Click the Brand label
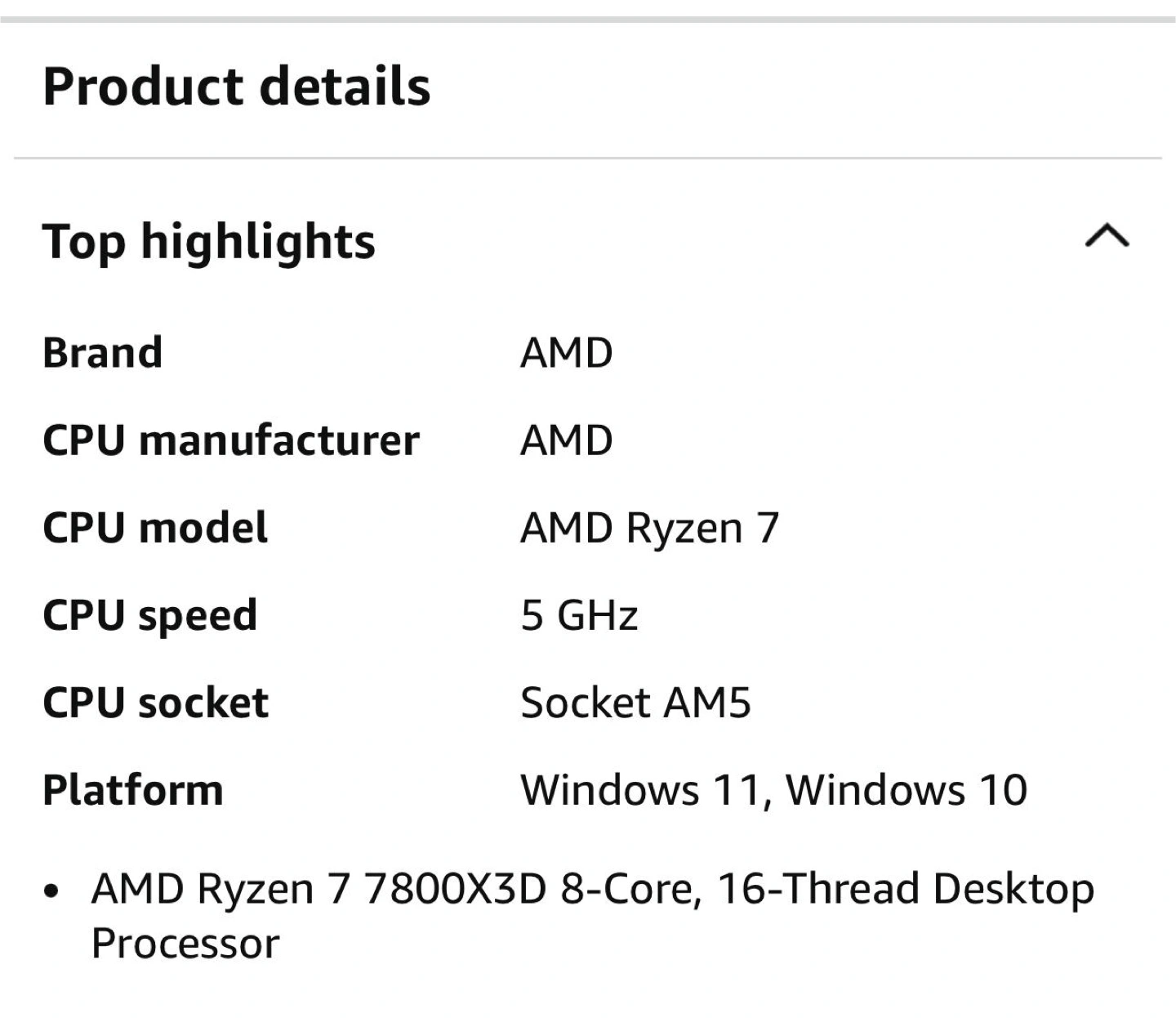The width and height of the screenshot is (1176, 1018). pyautogui.click(x=103, y=353)
